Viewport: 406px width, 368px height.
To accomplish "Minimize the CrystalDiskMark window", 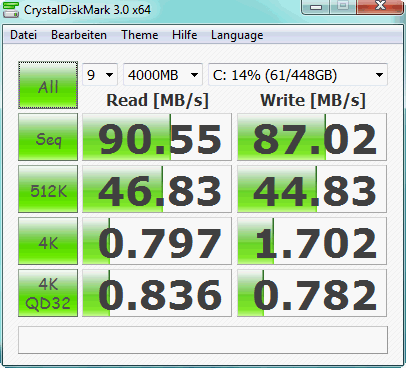I will (316, 7).
